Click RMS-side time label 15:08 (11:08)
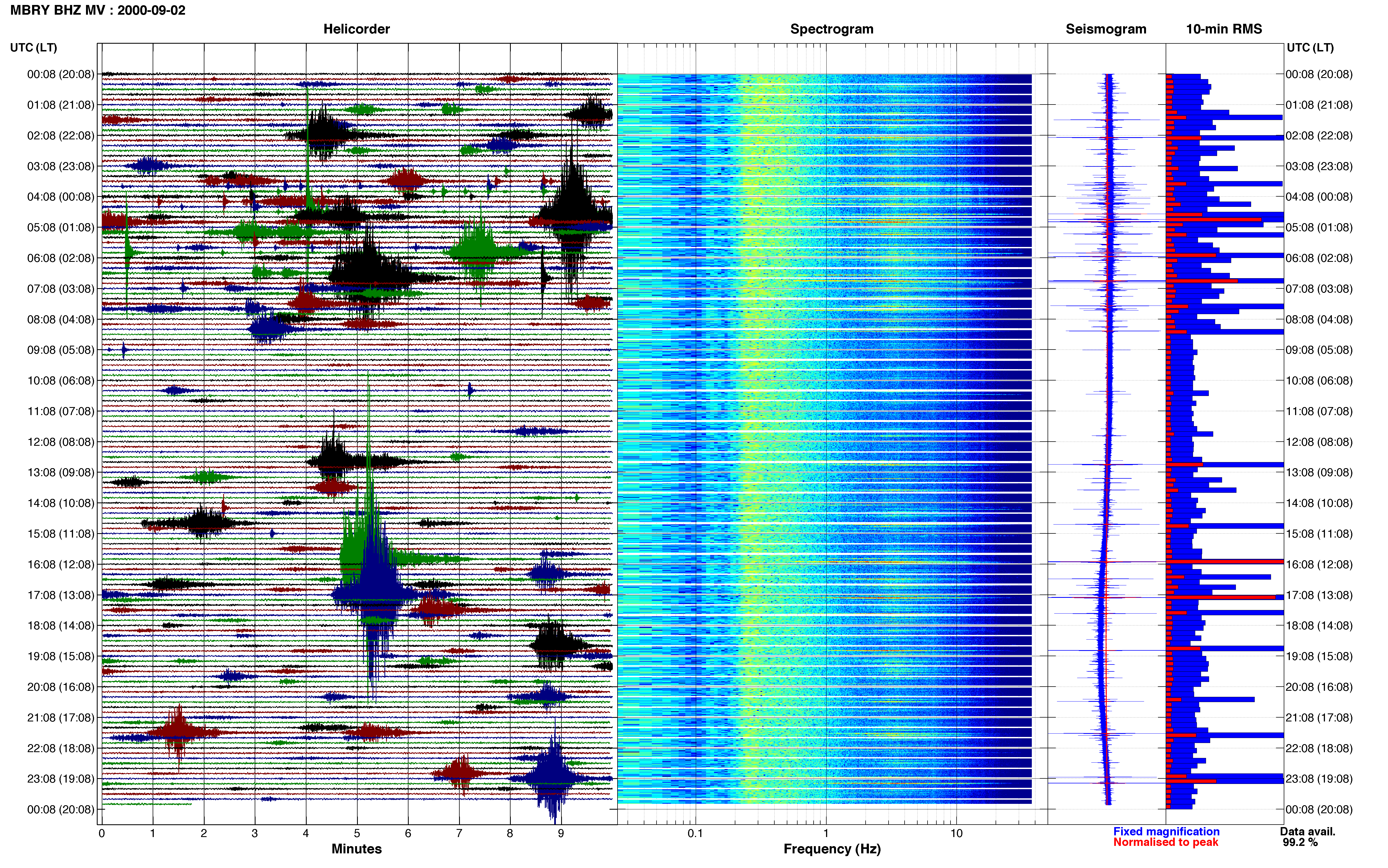 pyautogui.click(x=1319, y=534)
